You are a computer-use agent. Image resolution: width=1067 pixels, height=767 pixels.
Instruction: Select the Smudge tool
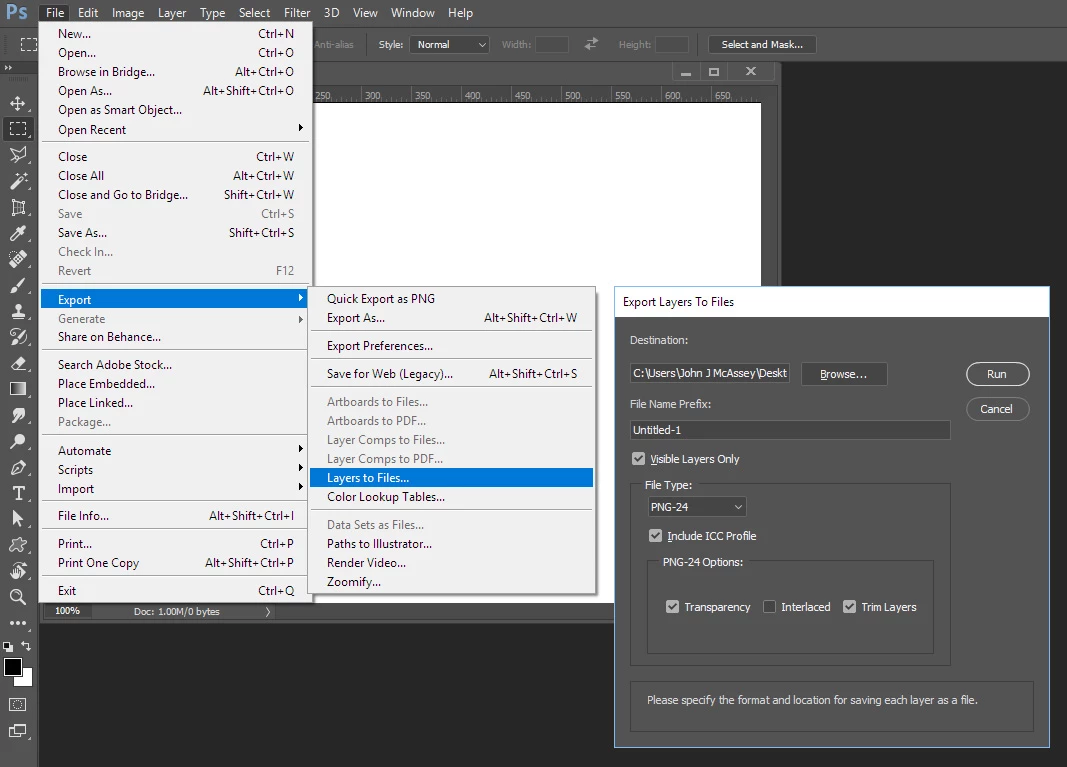tap(18, 415)
